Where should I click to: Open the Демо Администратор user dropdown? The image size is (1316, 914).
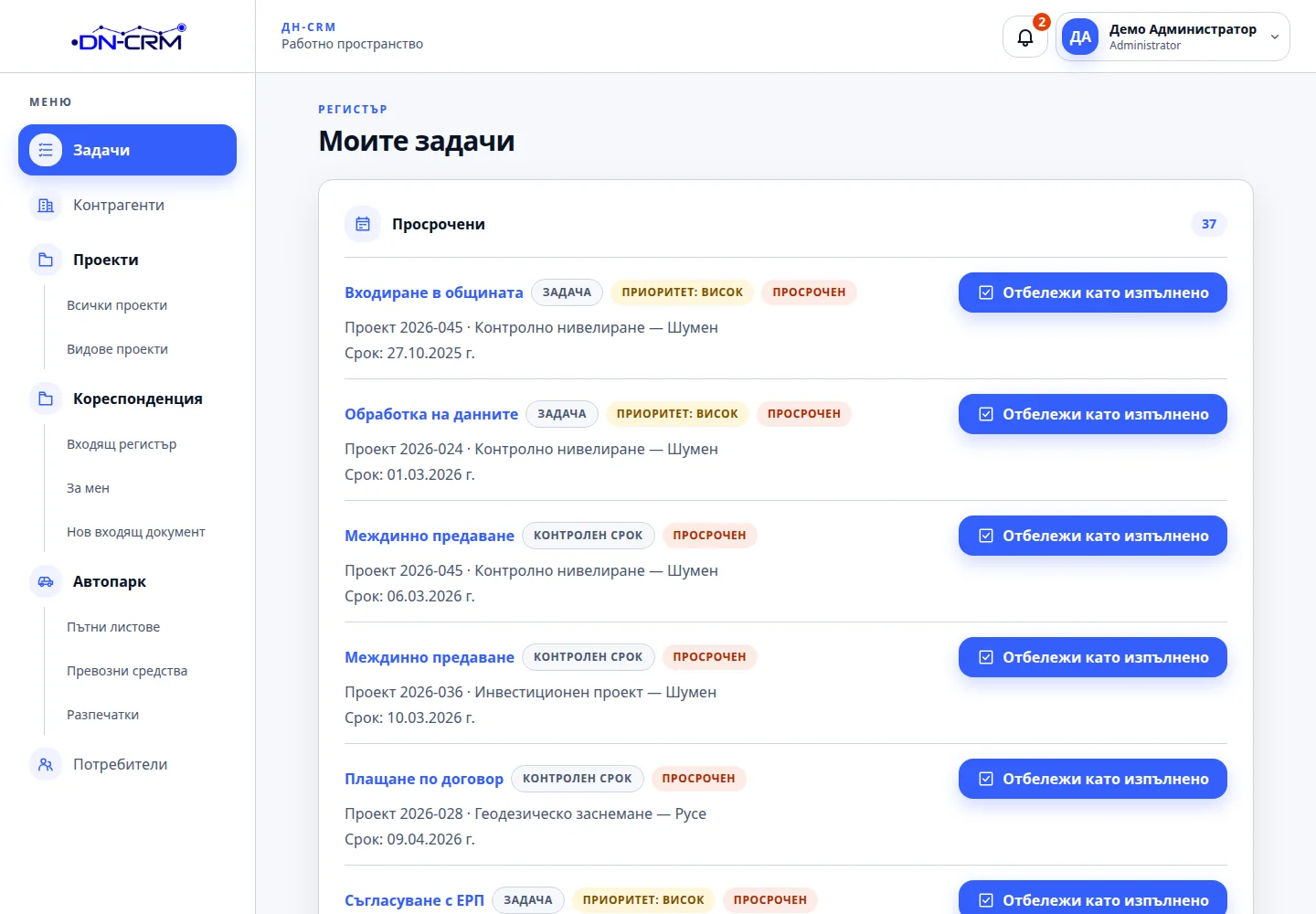[x=1173, y=37]
